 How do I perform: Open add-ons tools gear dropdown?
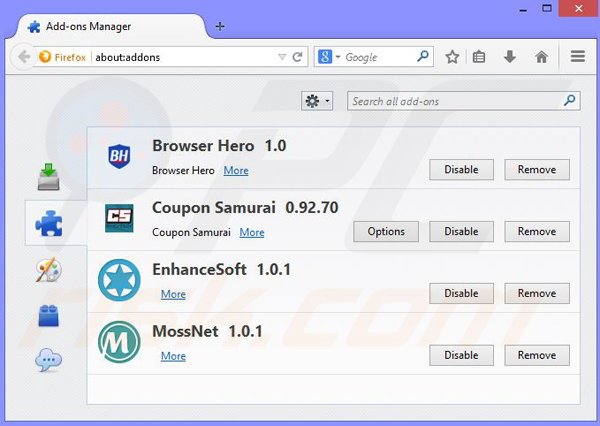(317, 101)
